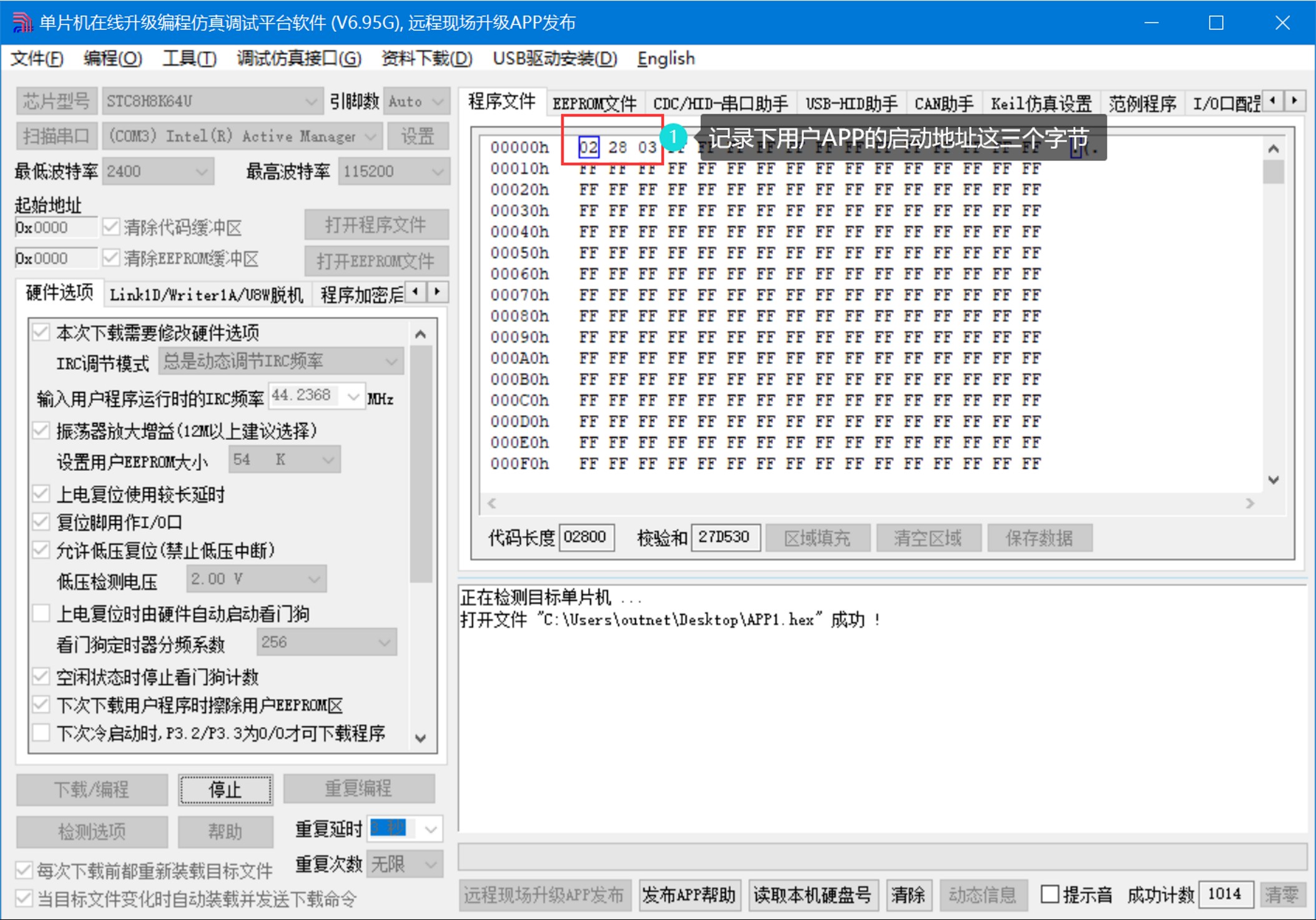Enable 上电复位时由硬件自动启动看门狗
Image resolution: width=1316 pixels, height=920 pixels.
click(41, 614)
